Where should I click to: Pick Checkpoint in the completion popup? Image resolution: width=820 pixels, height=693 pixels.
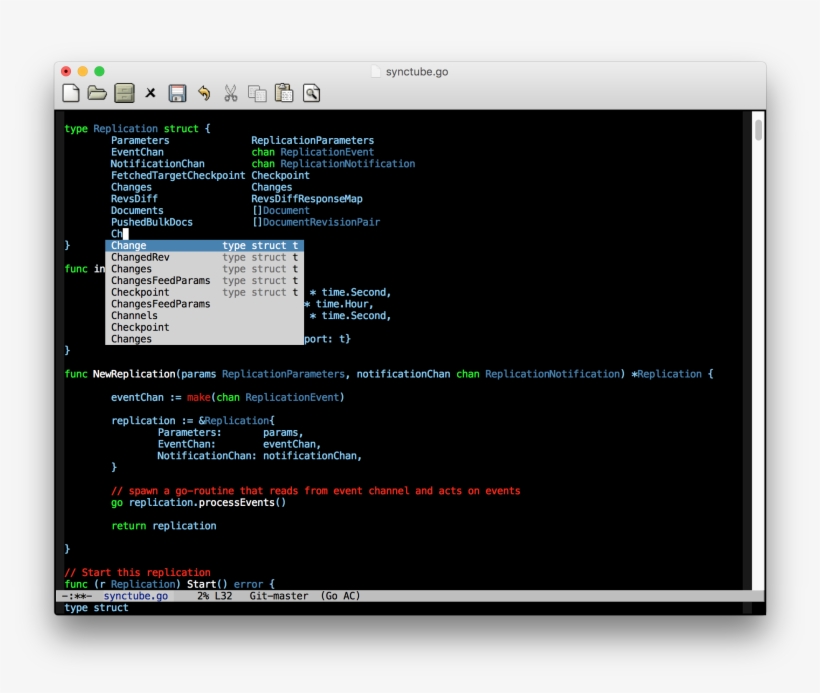[140, 292]
